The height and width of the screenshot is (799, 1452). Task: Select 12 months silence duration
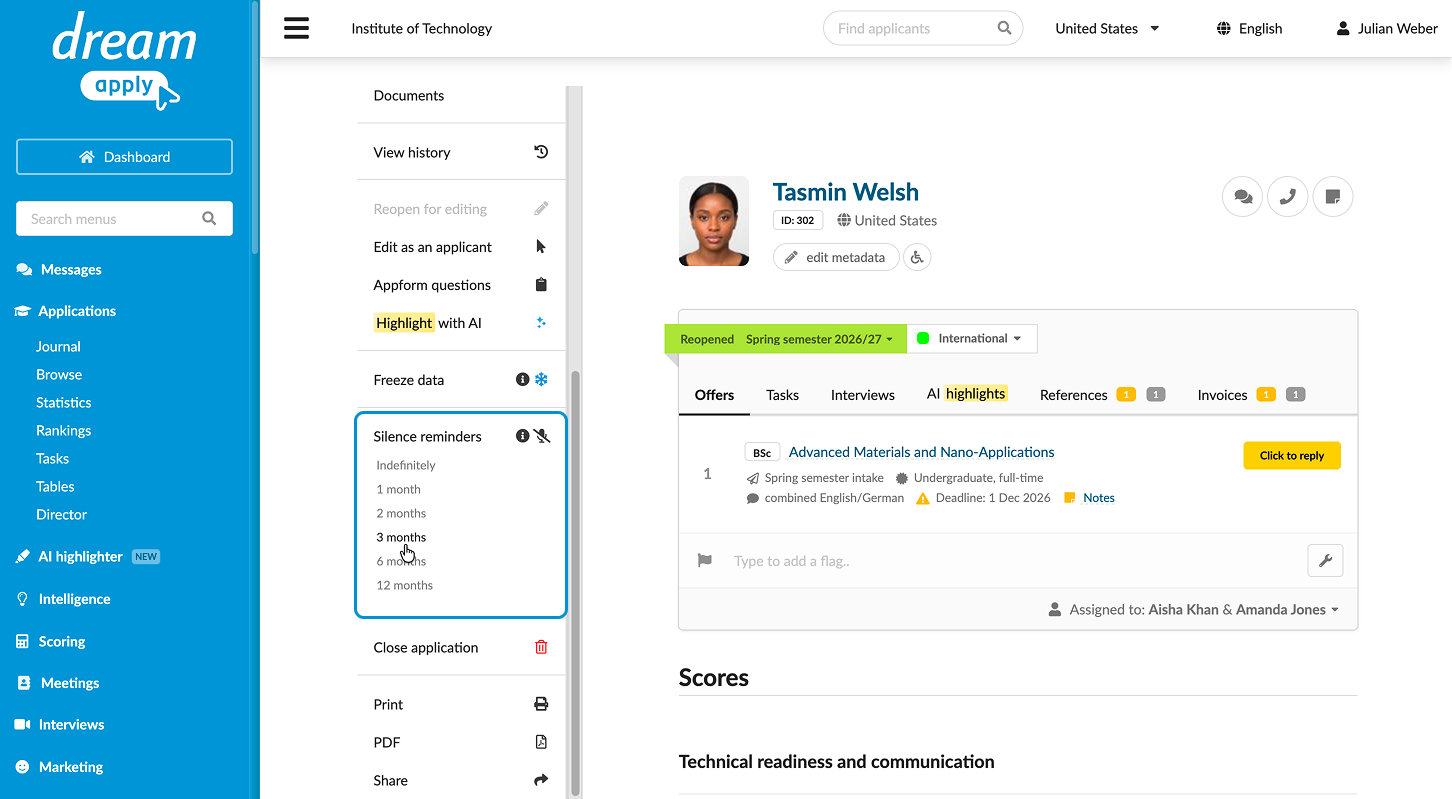click(x=404, y=585)
